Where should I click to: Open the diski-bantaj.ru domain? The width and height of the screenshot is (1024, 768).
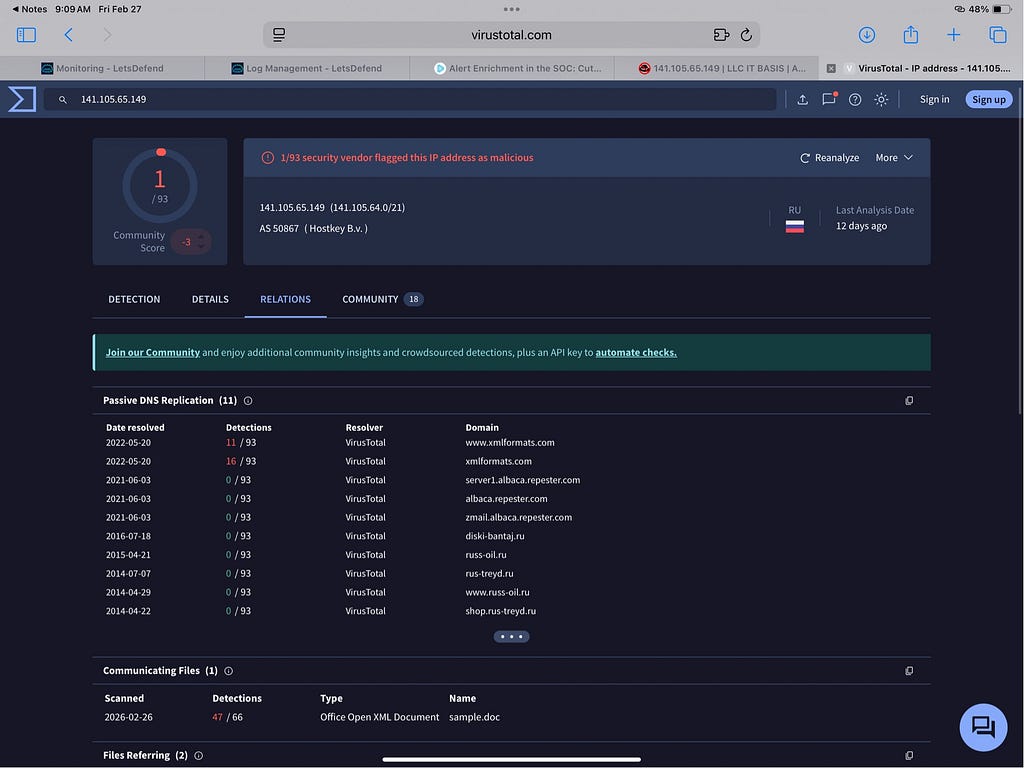[x=495, y=536]
